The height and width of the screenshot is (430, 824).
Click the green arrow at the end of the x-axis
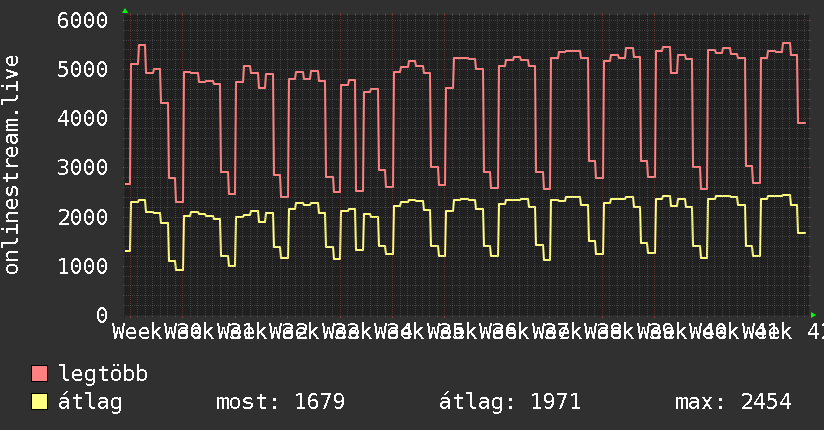(x=813, y=315)
